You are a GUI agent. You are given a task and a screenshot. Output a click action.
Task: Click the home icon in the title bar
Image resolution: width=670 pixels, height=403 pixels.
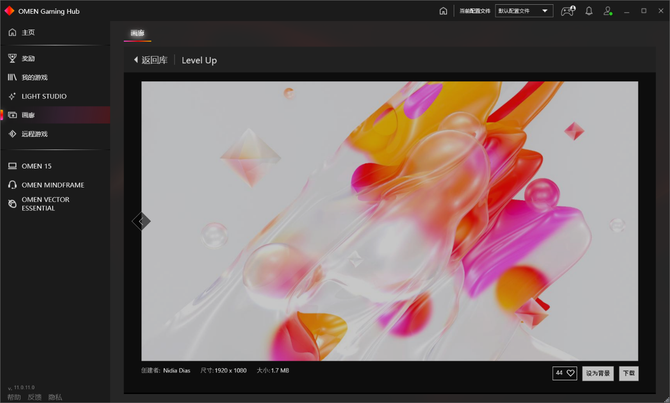point(443,11)
